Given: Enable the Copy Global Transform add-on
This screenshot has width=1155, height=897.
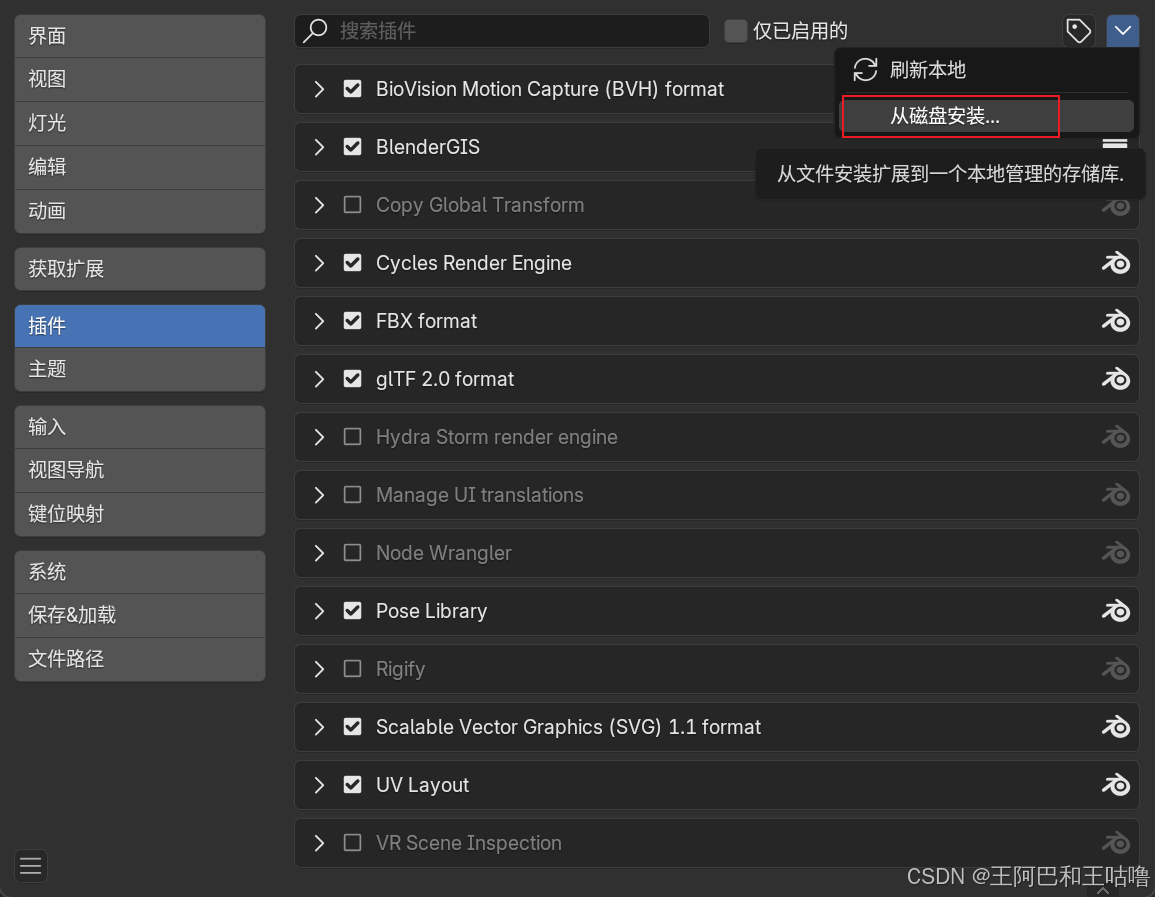Looking at the screenshot, I should click(x=353, y=205).
